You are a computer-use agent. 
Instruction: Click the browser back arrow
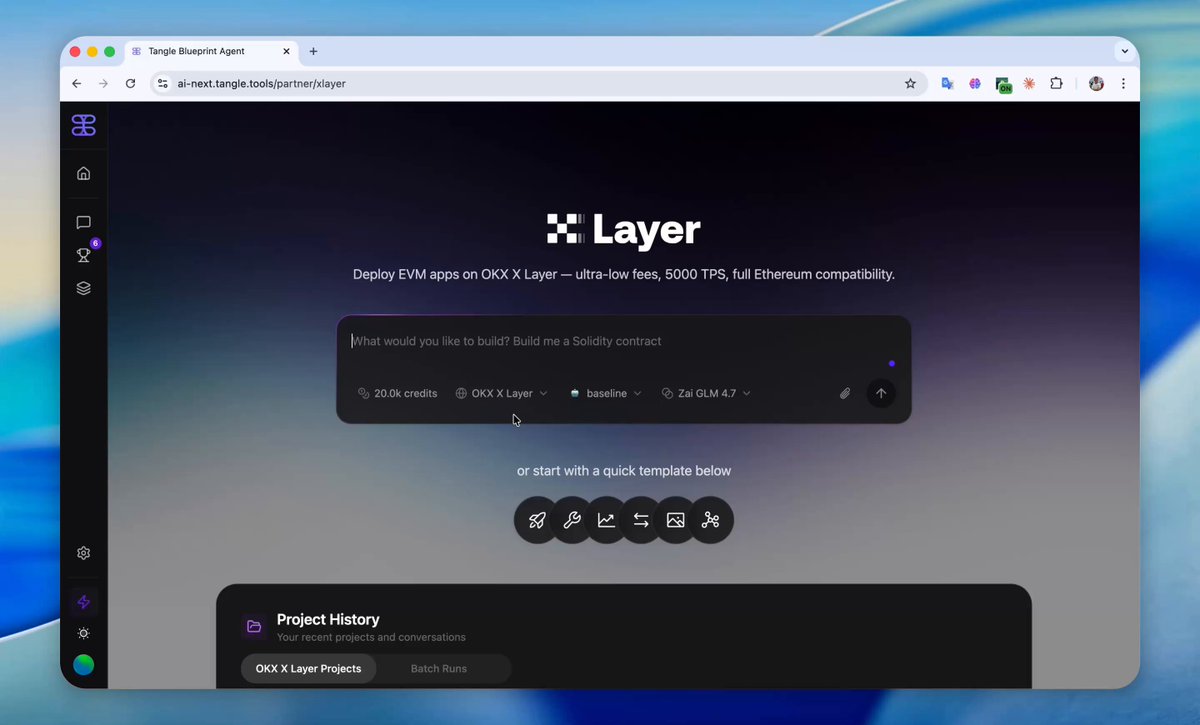(x=77, y=84)
